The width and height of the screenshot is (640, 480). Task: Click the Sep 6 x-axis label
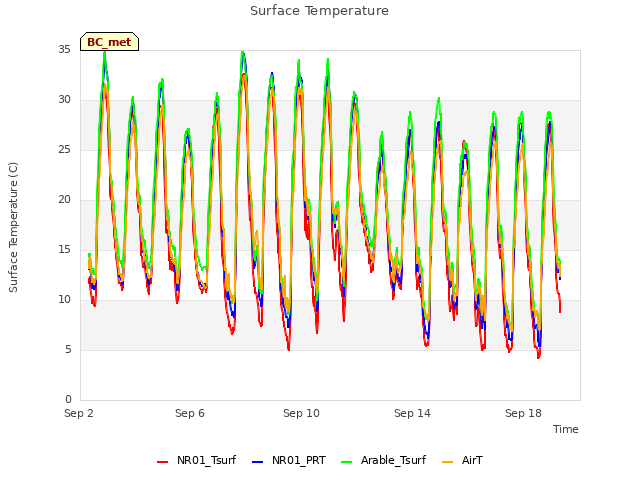(190, 413)
